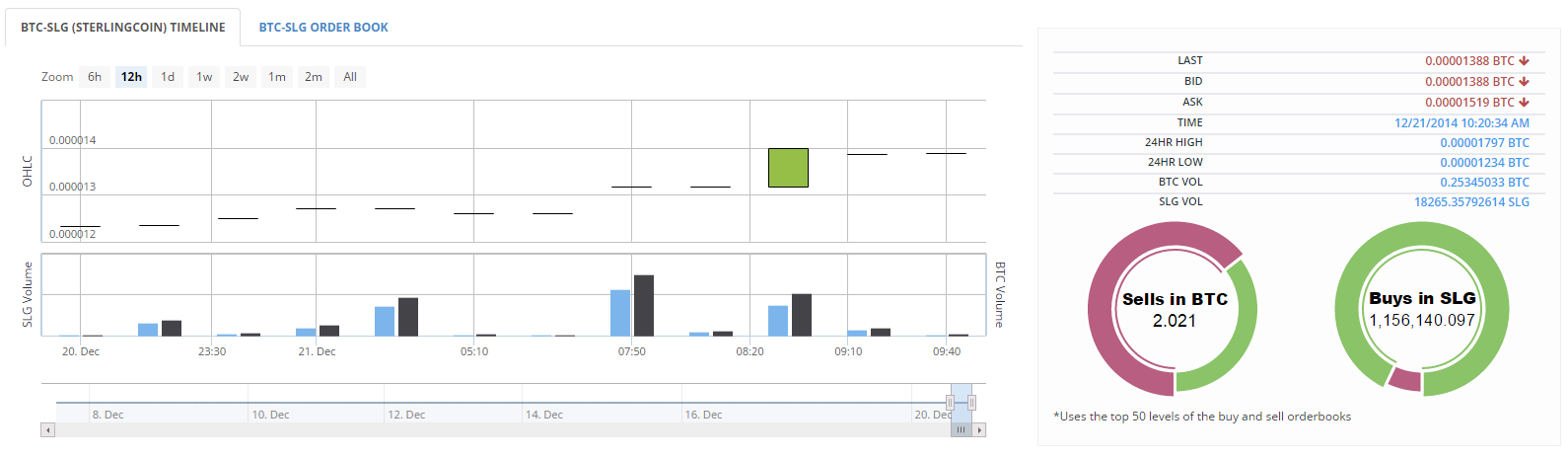Choose the 1d zoom option
The width and height of the screenshot is (1568, 457).
[168, 77]
